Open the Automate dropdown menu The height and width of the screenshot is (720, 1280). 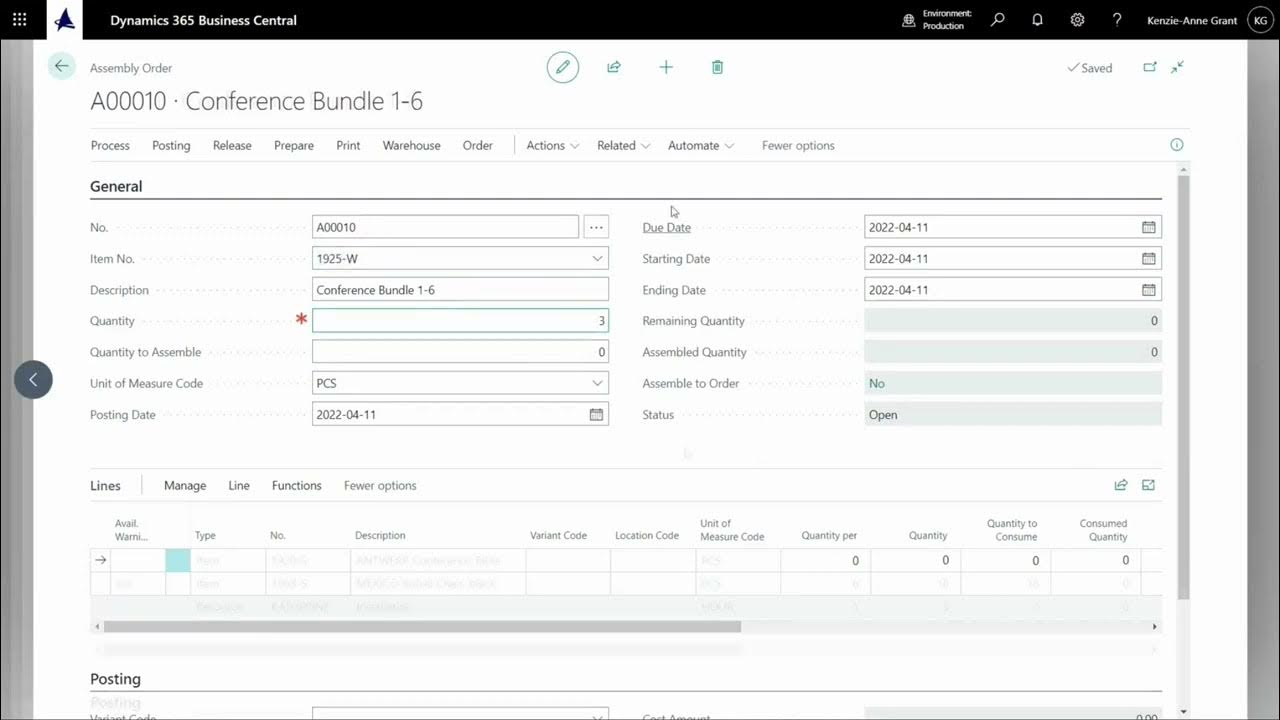[700, 145]
